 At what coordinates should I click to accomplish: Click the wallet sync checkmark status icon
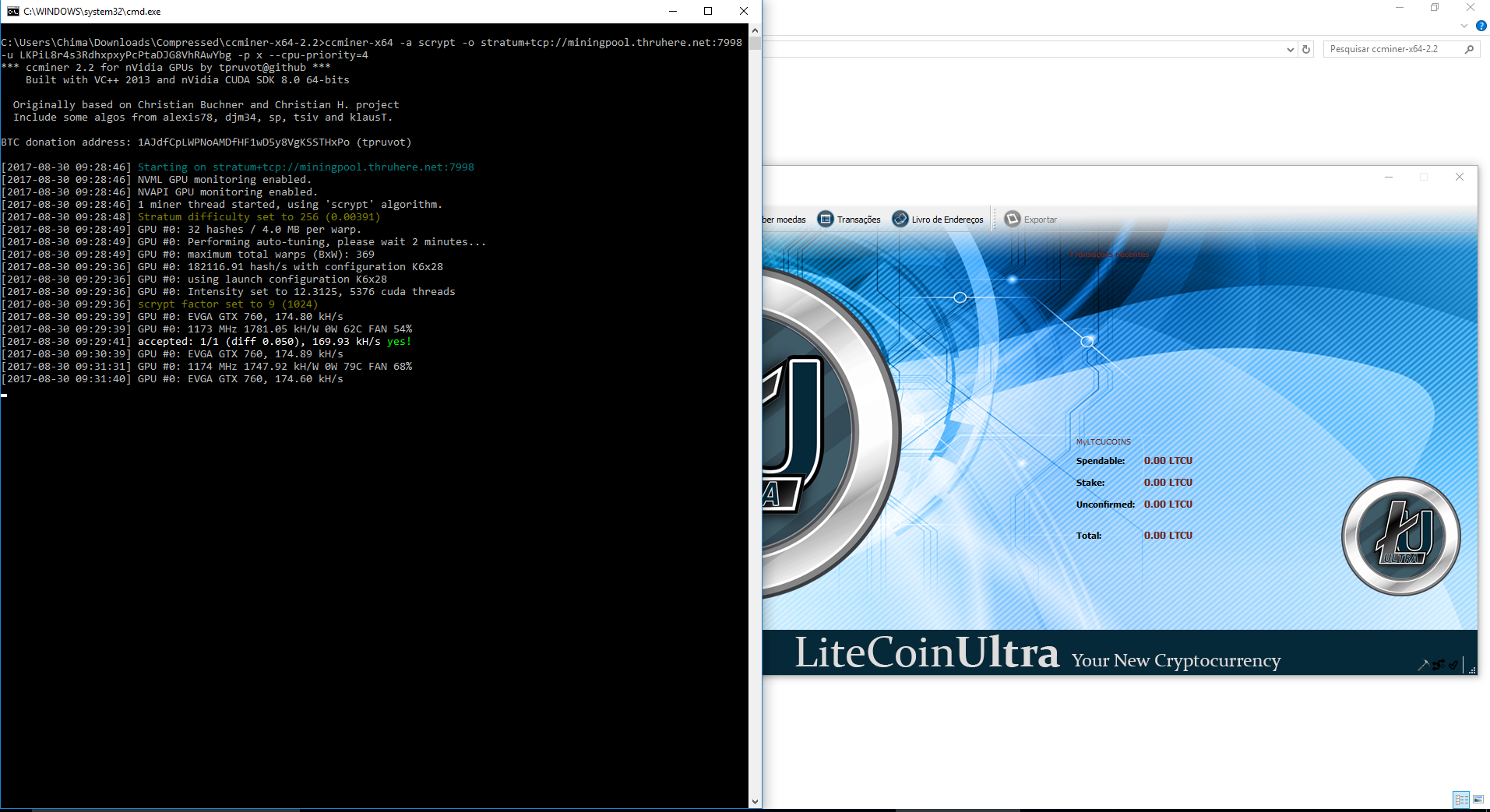[x=1453, y=665]
